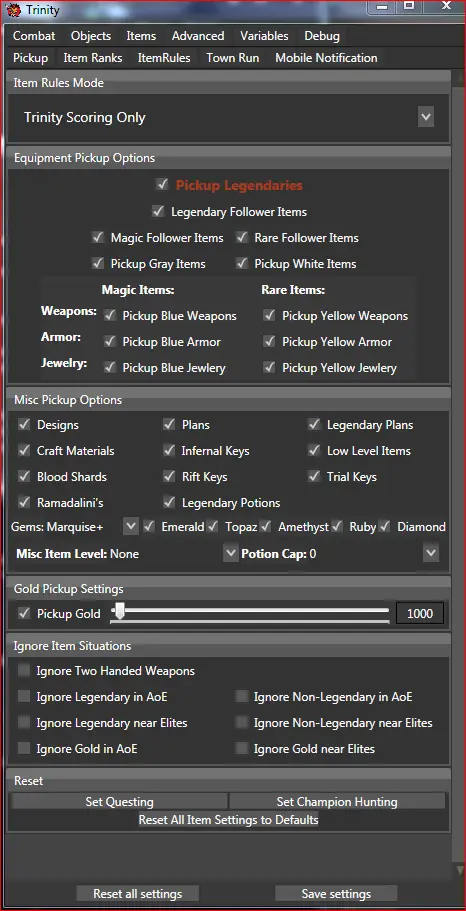Open the Potion Cap dropdown
Image resolution: width=466 pixels, height=911 pixels.
coord(431,553)
